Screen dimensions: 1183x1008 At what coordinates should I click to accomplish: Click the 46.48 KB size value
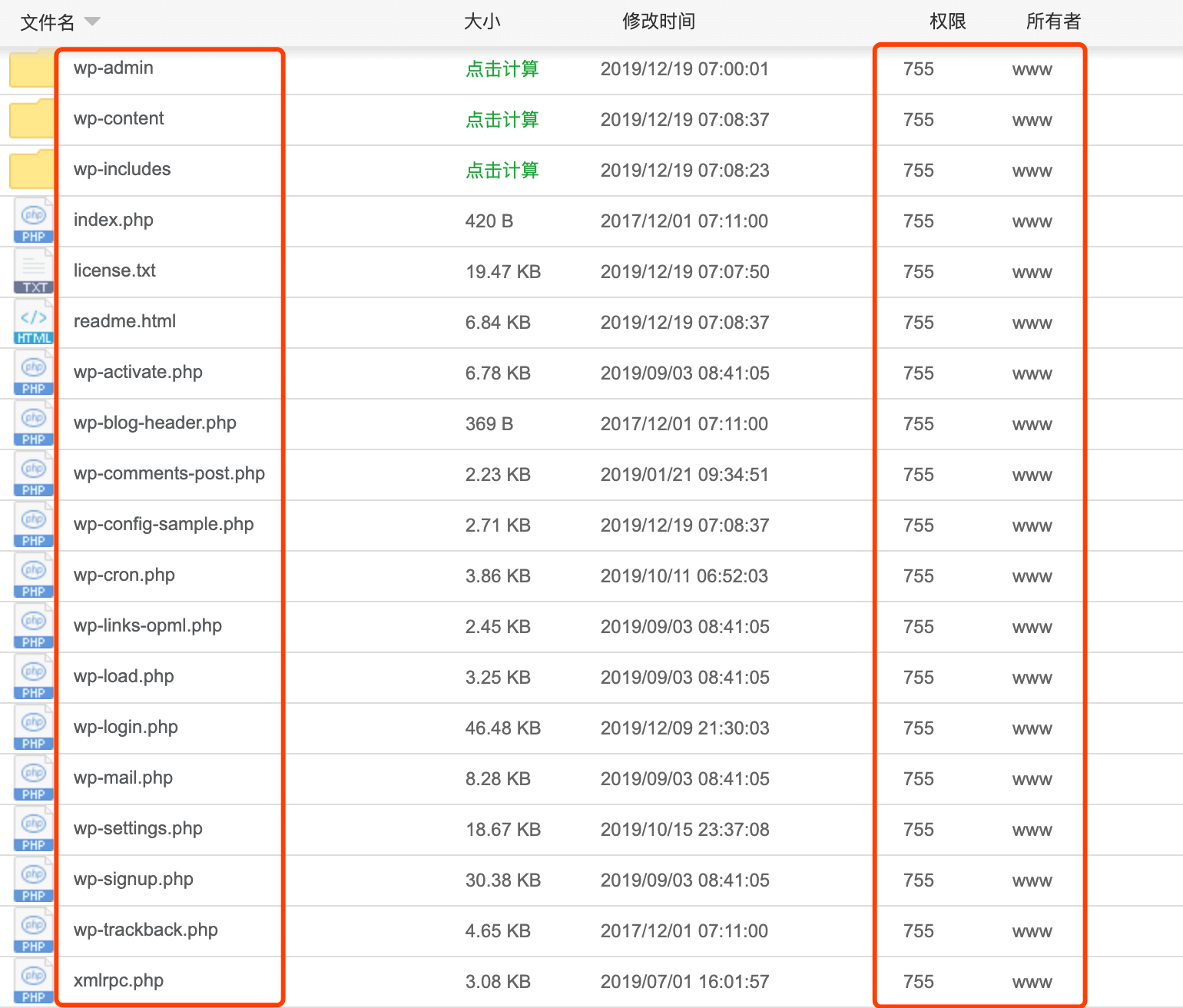click(x=503, y=728)
